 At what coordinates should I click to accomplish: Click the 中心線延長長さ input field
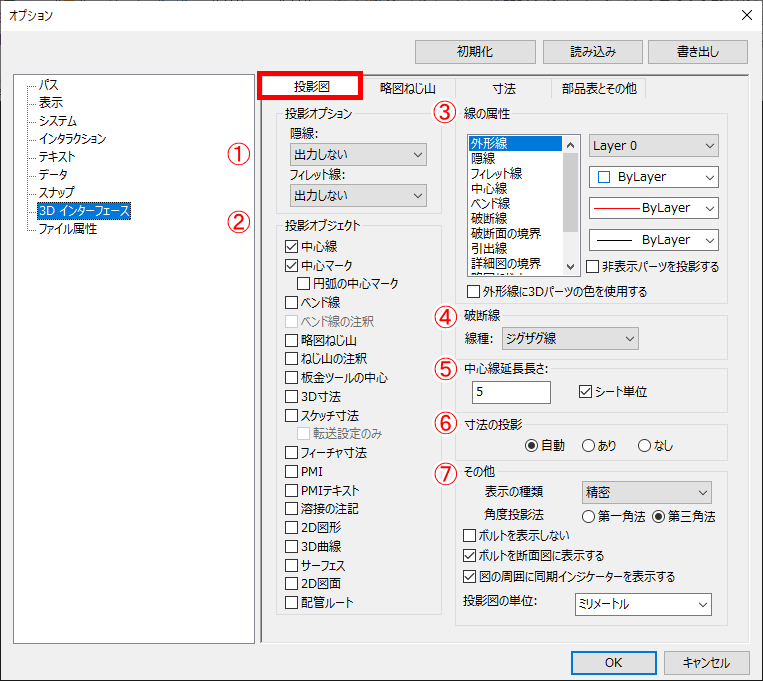point(519,392)
